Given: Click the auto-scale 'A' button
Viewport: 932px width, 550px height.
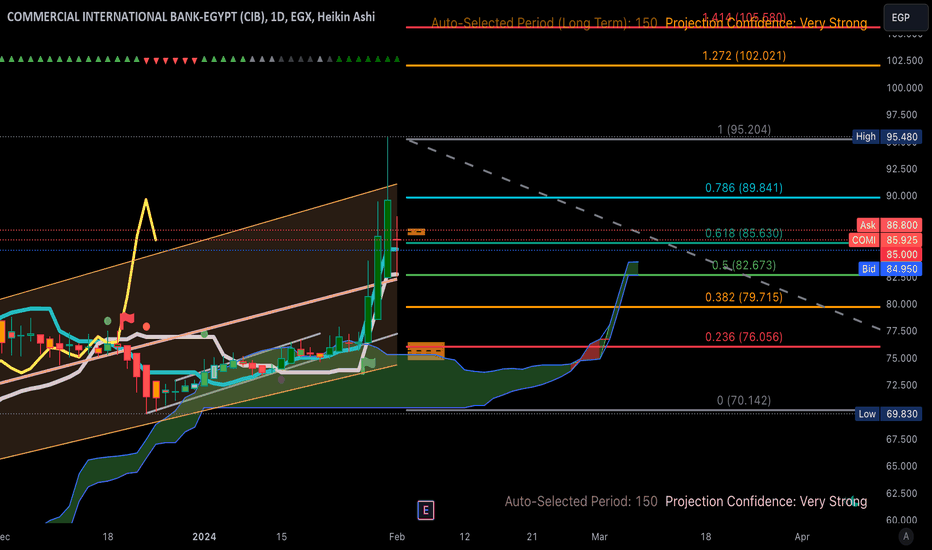Looking at the screenshot, I should (906, 536).
